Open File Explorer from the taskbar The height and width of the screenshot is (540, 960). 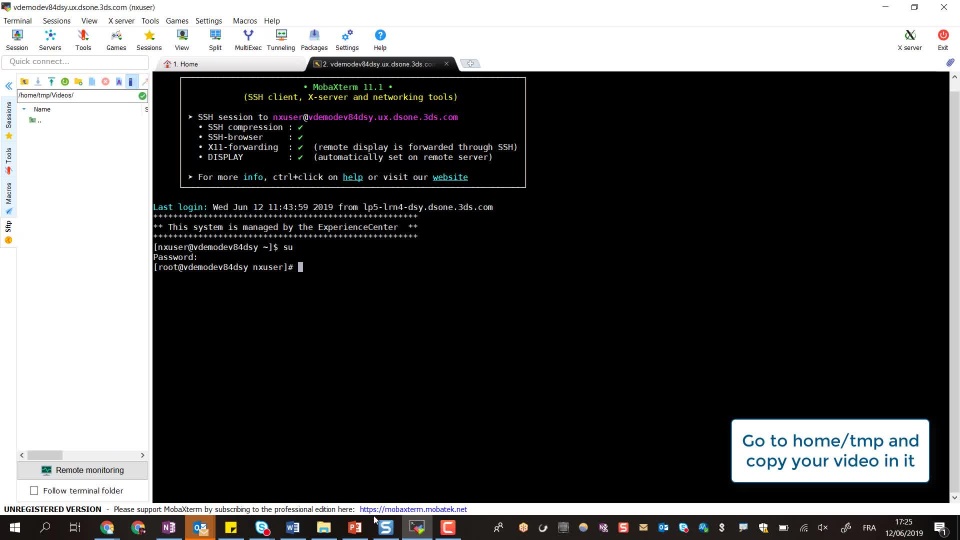324,527
